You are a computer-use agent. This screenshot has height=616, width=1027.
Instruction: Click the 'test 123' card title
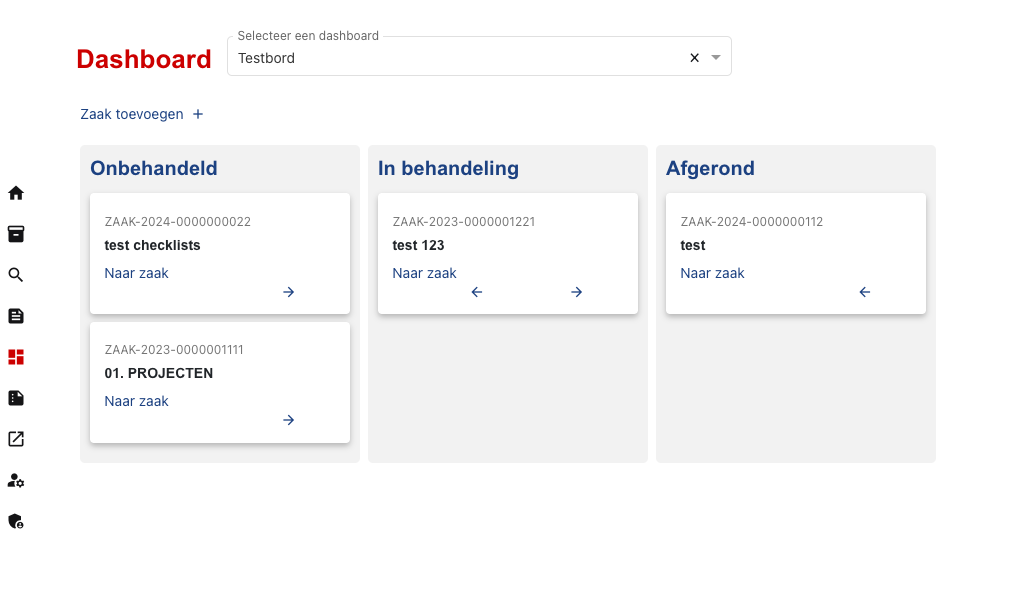(418, 245)
